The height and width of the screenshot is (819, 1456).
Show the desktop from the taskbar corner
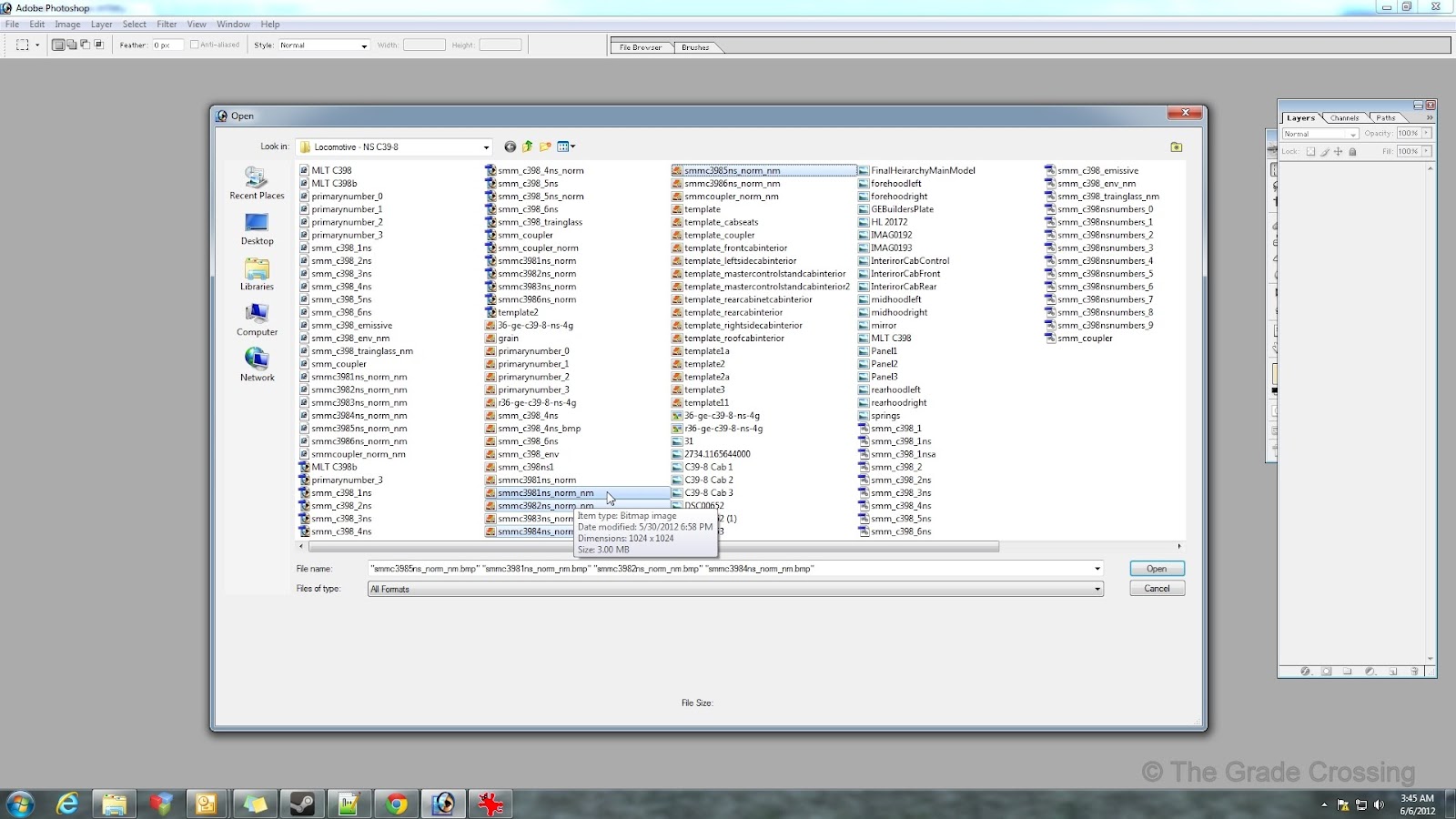[1450, 804]
